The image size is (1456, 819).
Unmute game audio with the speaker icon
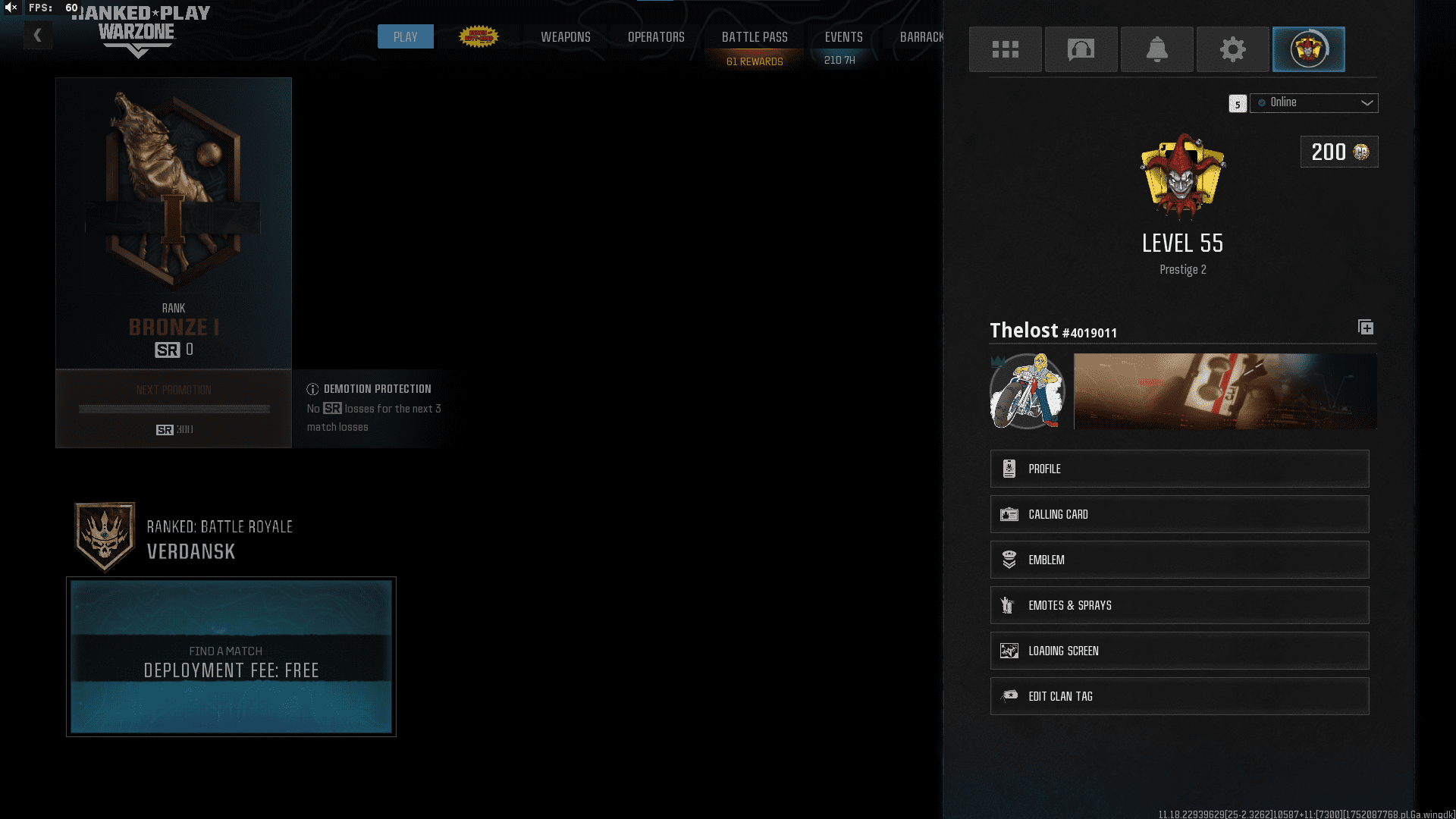click(9, 7)
